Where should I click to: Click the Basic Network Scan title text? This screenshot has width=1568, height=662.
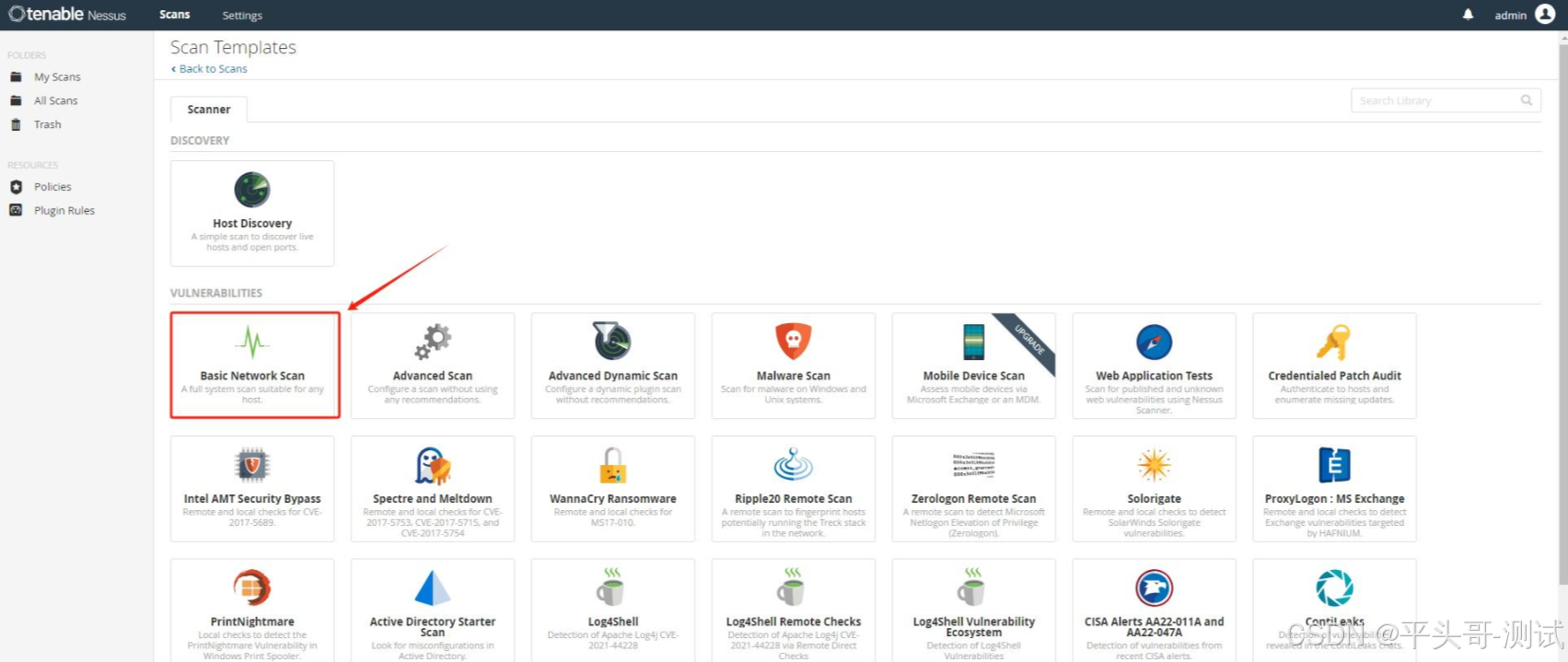(252, 376)
